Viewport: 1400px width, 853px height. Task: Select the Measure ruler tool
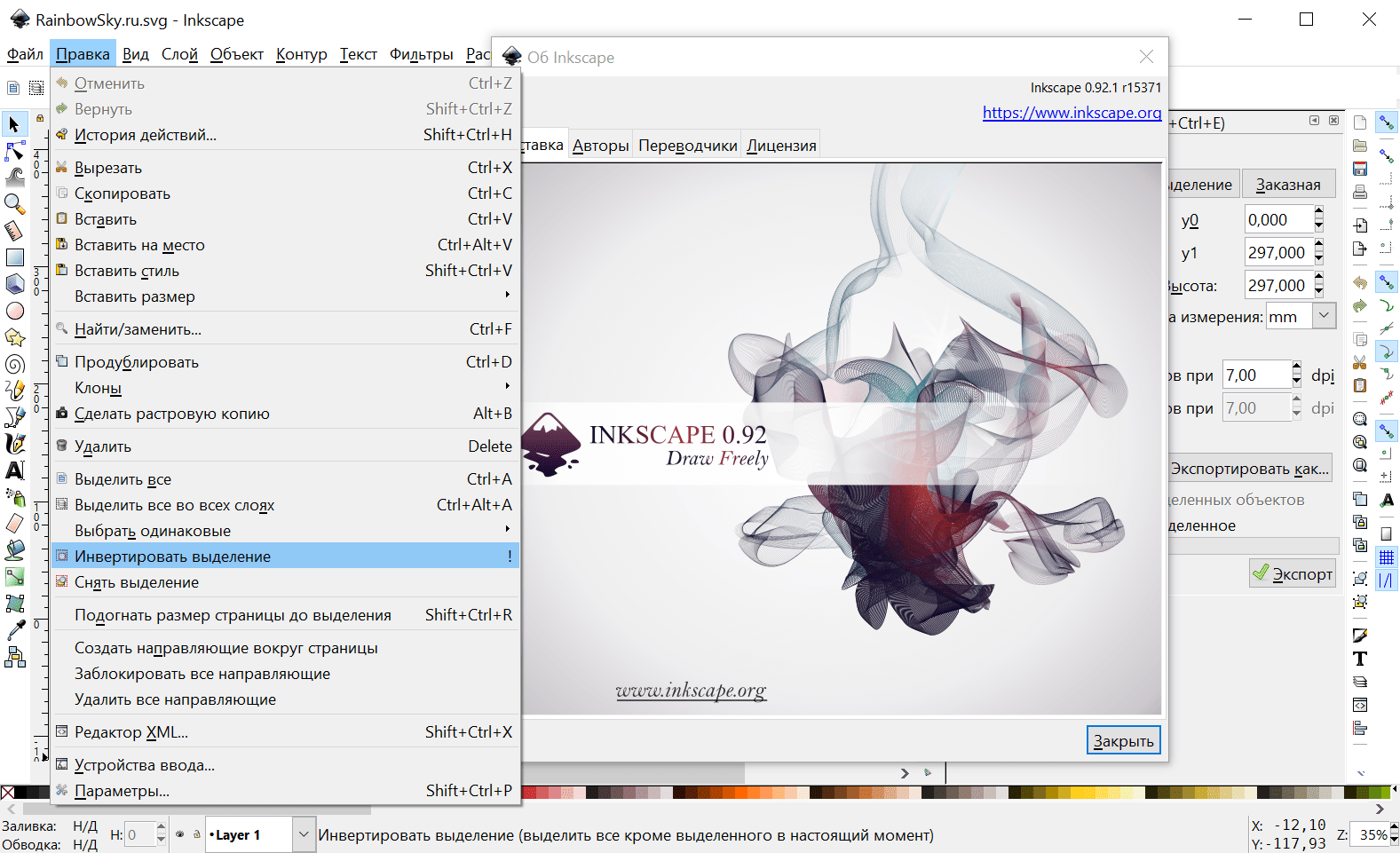[x=14, y=231]
